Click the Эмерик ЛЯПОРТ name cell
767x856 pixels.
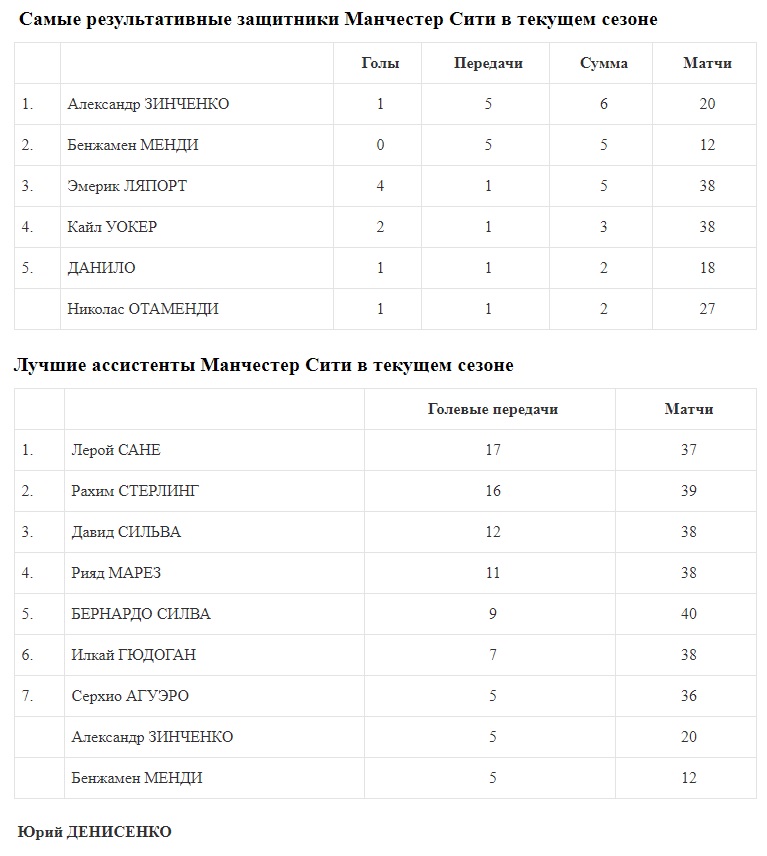(127, 186)
